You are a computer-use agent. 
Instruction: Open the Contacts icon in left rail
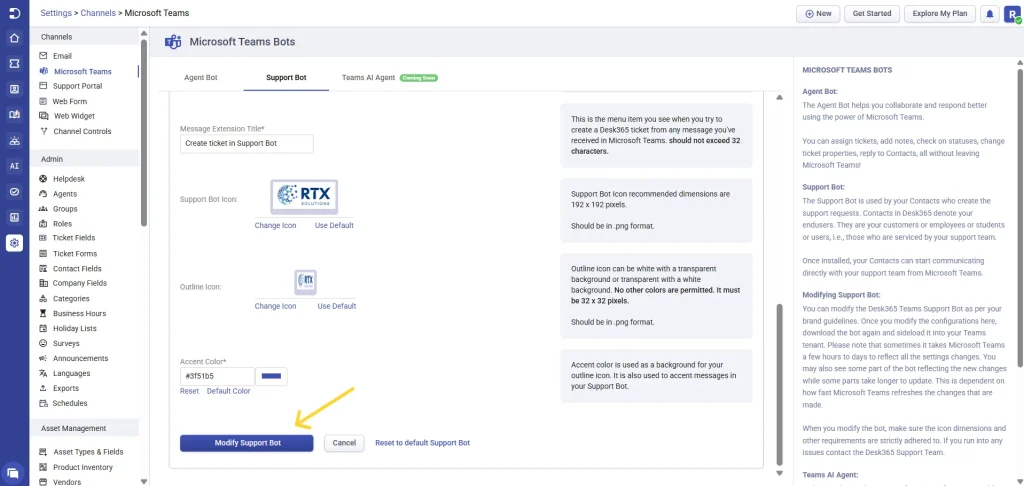[14, 89]
